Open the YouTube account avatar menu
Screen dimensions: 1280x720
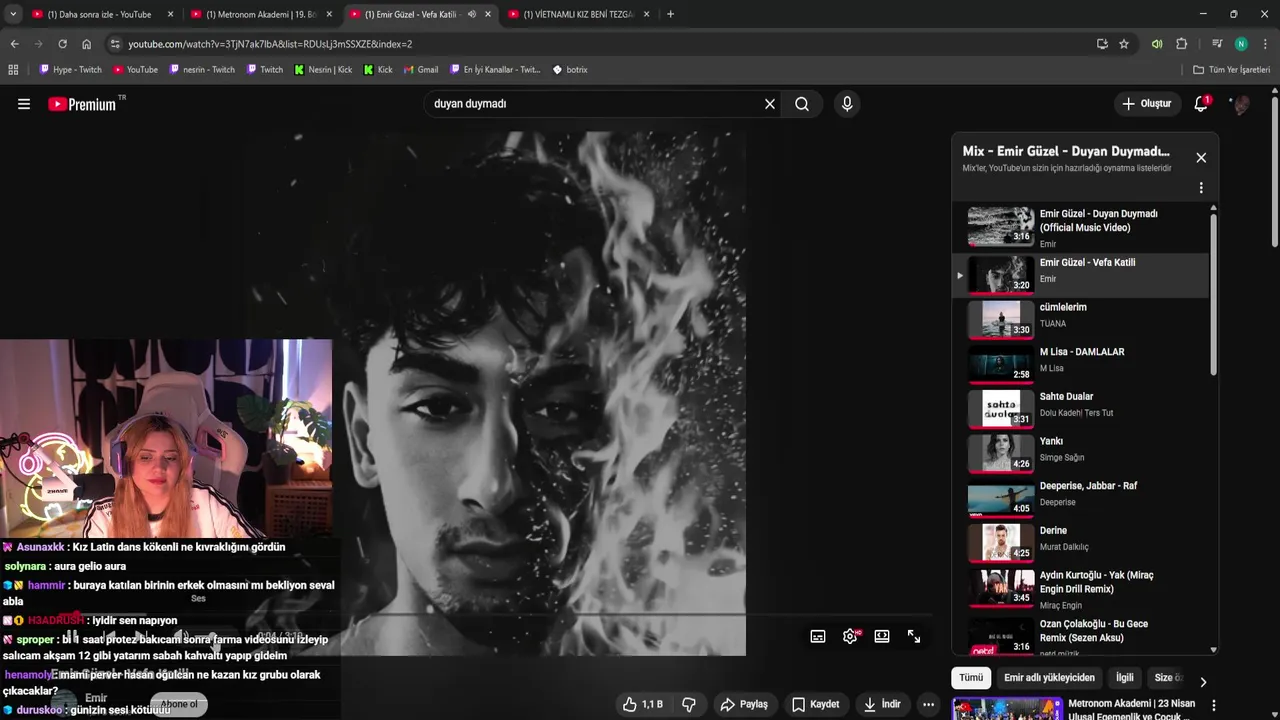click(x=1240, y=104)
